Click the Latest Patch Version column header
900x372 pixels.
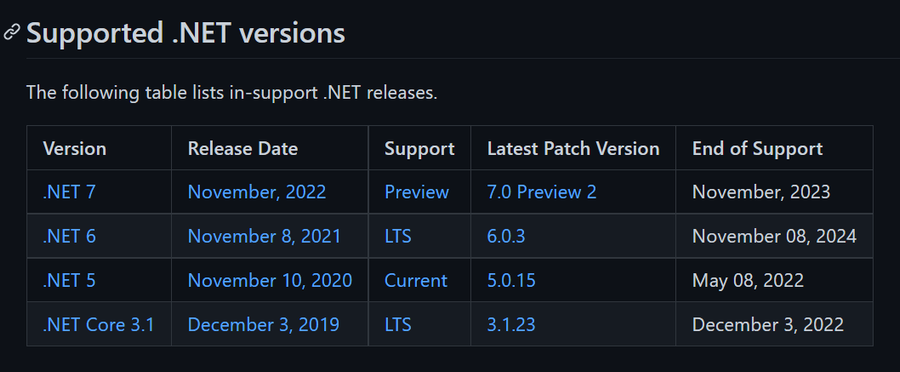573,148
